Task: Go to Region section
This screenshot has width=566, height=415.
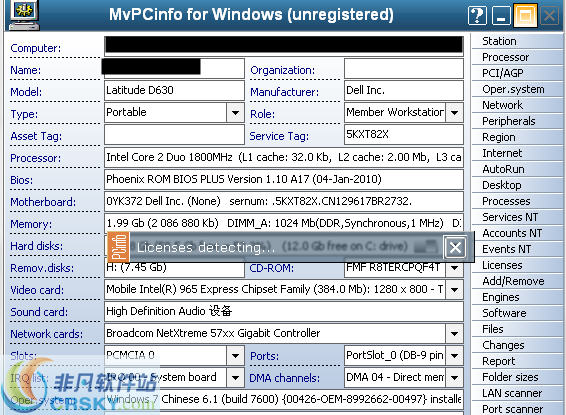Action: click(x=517, y=137)
